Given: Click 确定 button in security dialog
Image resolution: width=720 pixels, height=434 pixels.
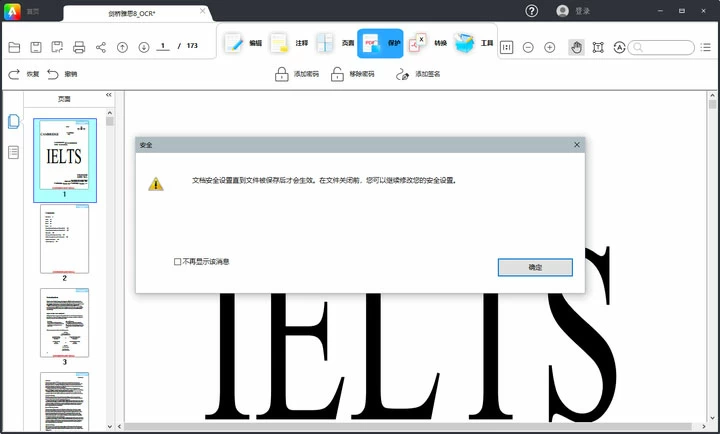Looking at the screenshot, I should tap(535, 267).
